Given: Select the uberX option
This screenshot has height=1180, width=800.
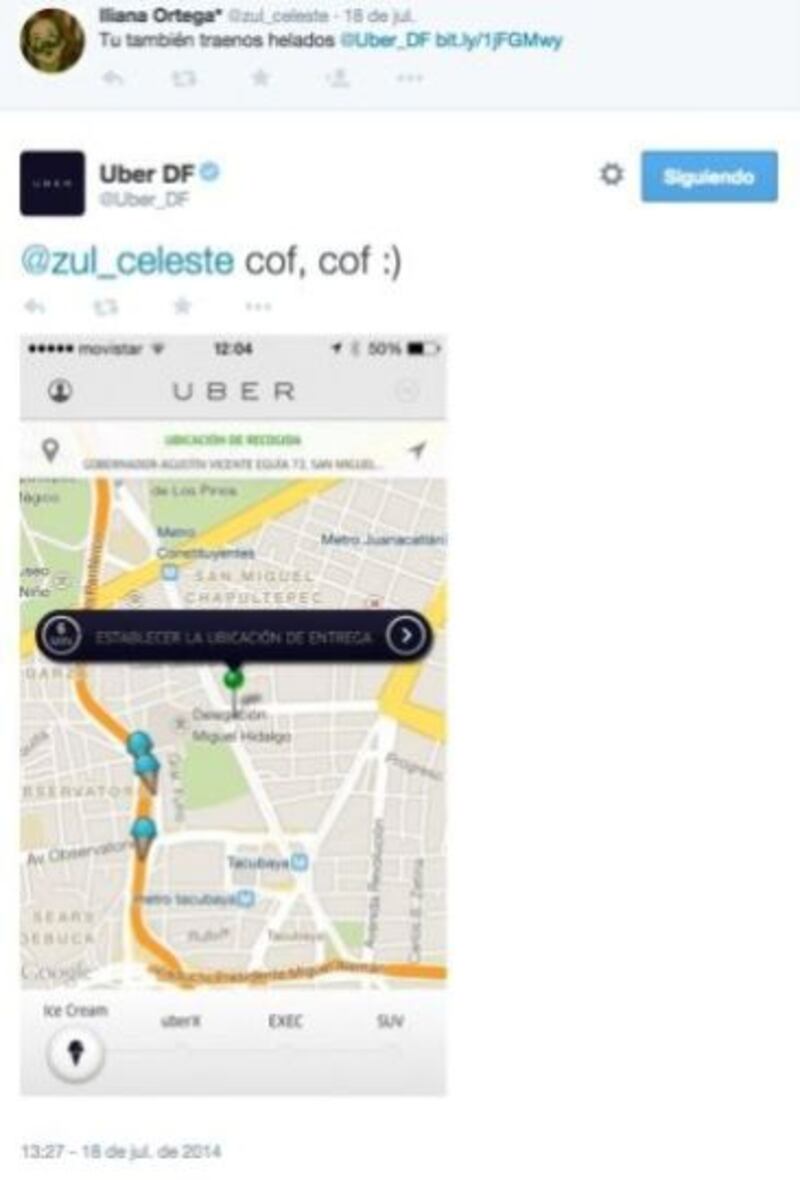Looking at the screenshot, I should [x=180, y=1021].
